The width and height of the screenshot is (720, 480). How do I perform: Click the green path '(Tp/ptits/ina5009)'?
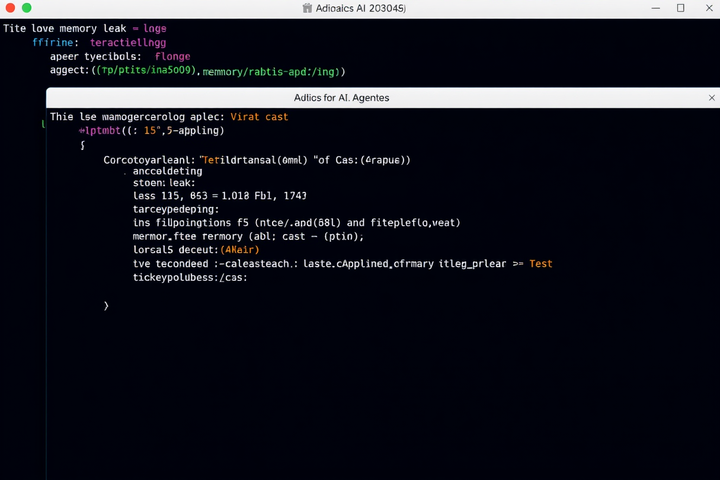(x=146, y=70)
